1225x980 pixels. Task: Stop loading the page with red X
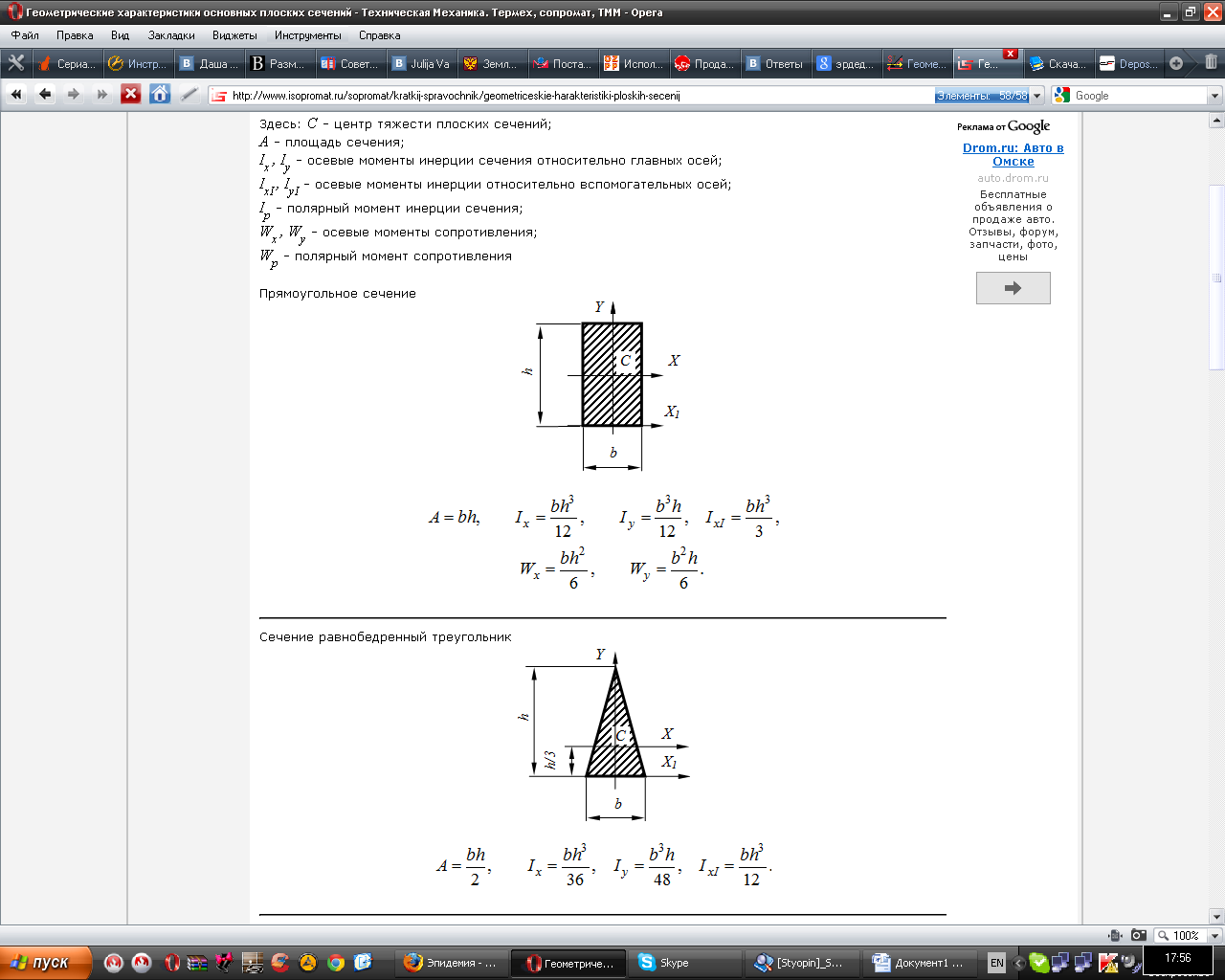point(131,94)
